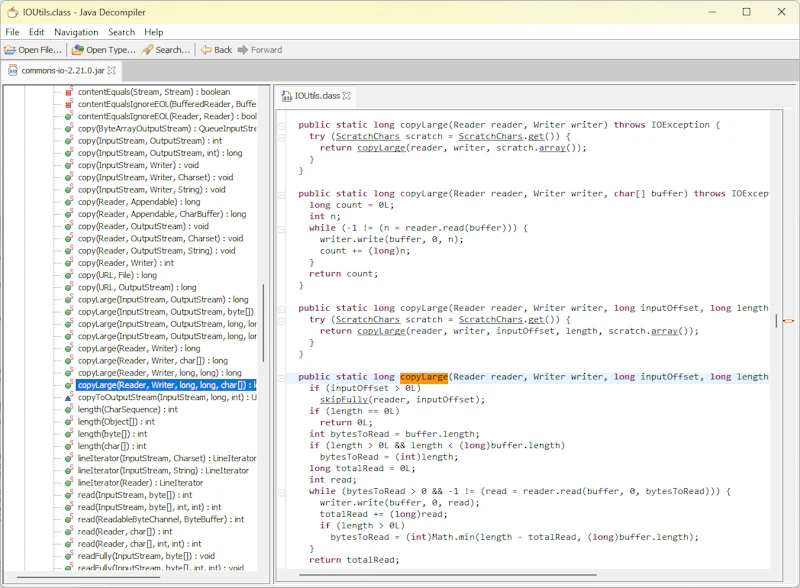Click the Search toolbar button

pyautogui.click(x=166, y=50)
